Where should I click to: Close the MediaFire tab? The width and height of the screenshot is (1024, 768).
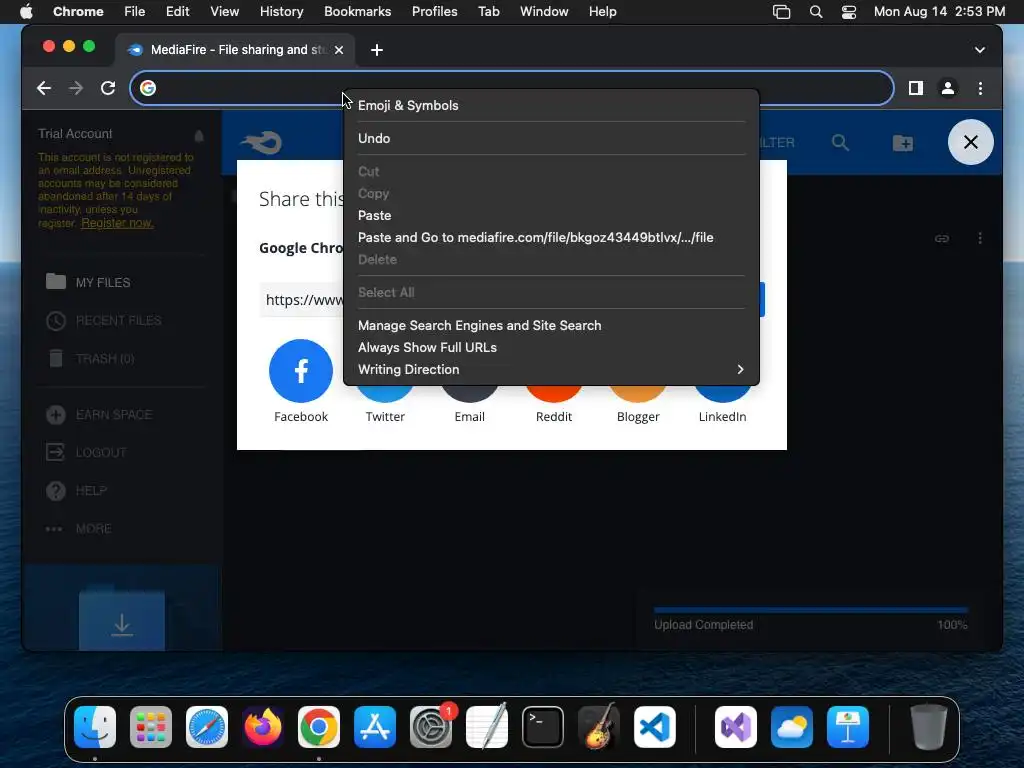coord(339,50)
